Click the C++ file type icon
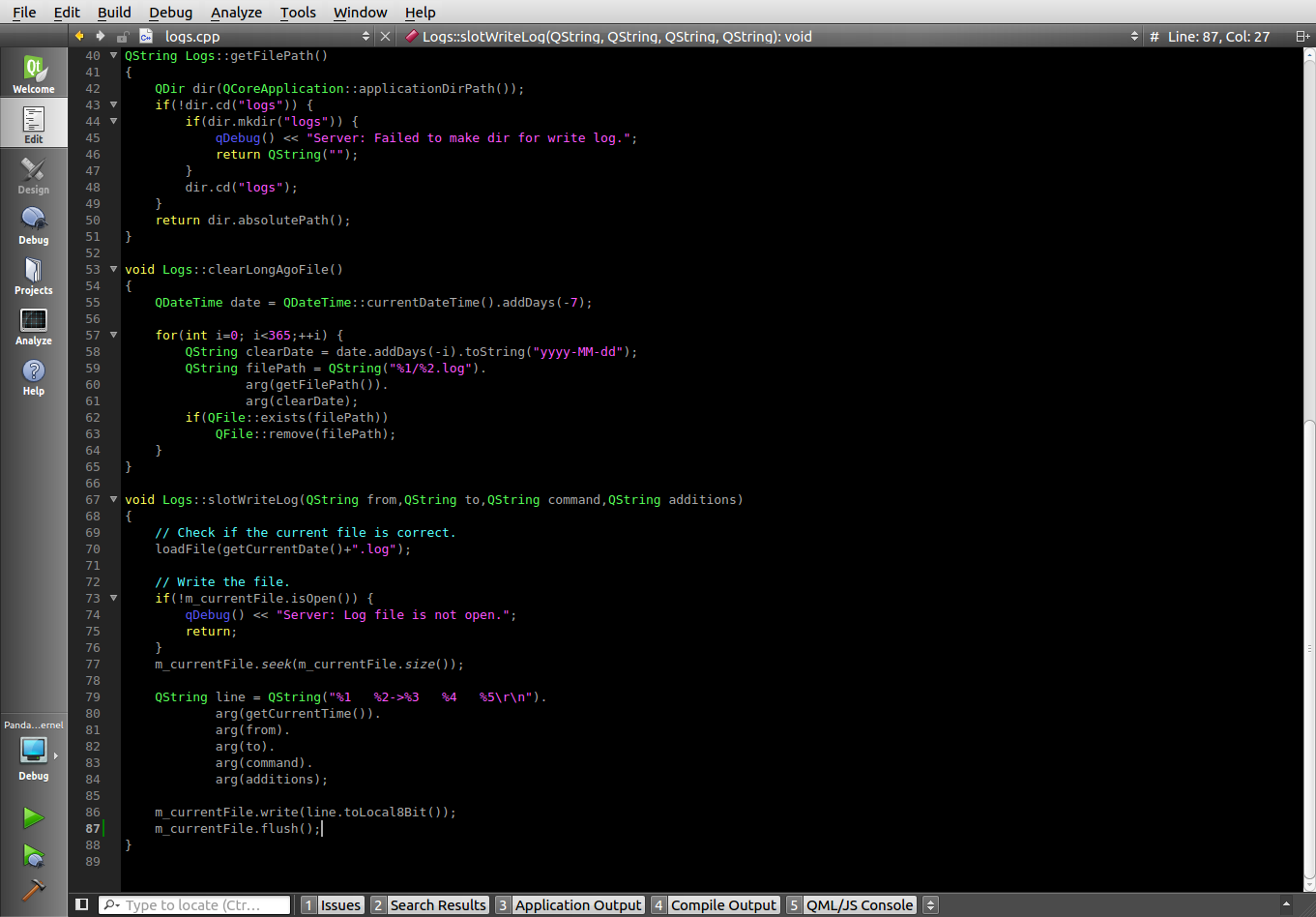Image resolution: width=1316 pixels, height=917 pixels. 146,36
